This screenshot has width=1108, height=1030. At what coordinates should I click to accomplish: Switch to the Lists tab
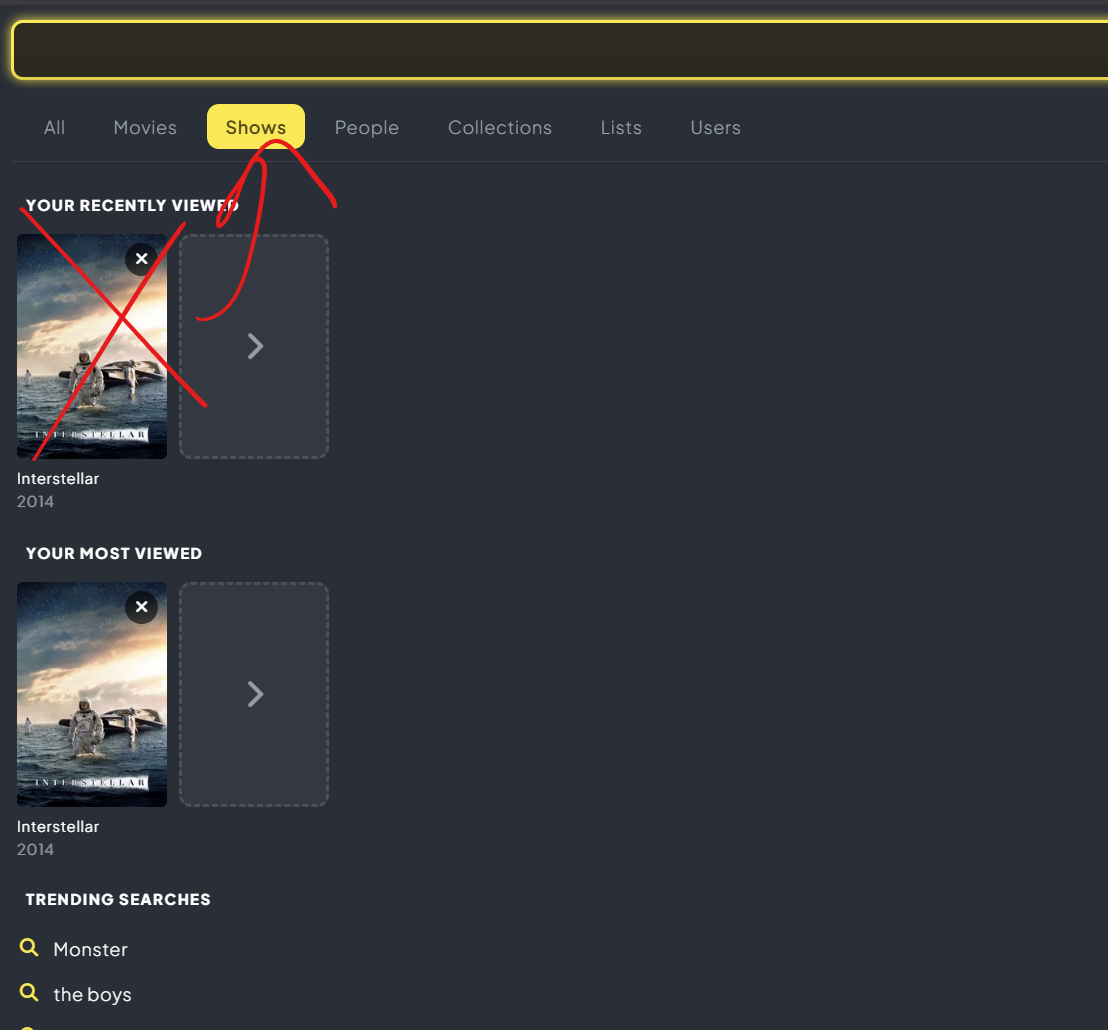tap(621, 127)
